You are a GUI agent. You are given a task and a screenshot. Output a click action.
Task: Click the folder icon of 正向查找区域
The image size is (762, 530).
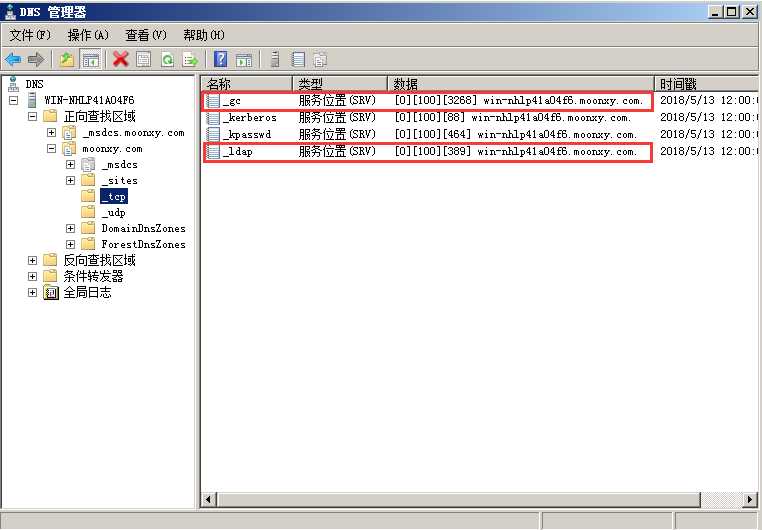tap(50, 116)
